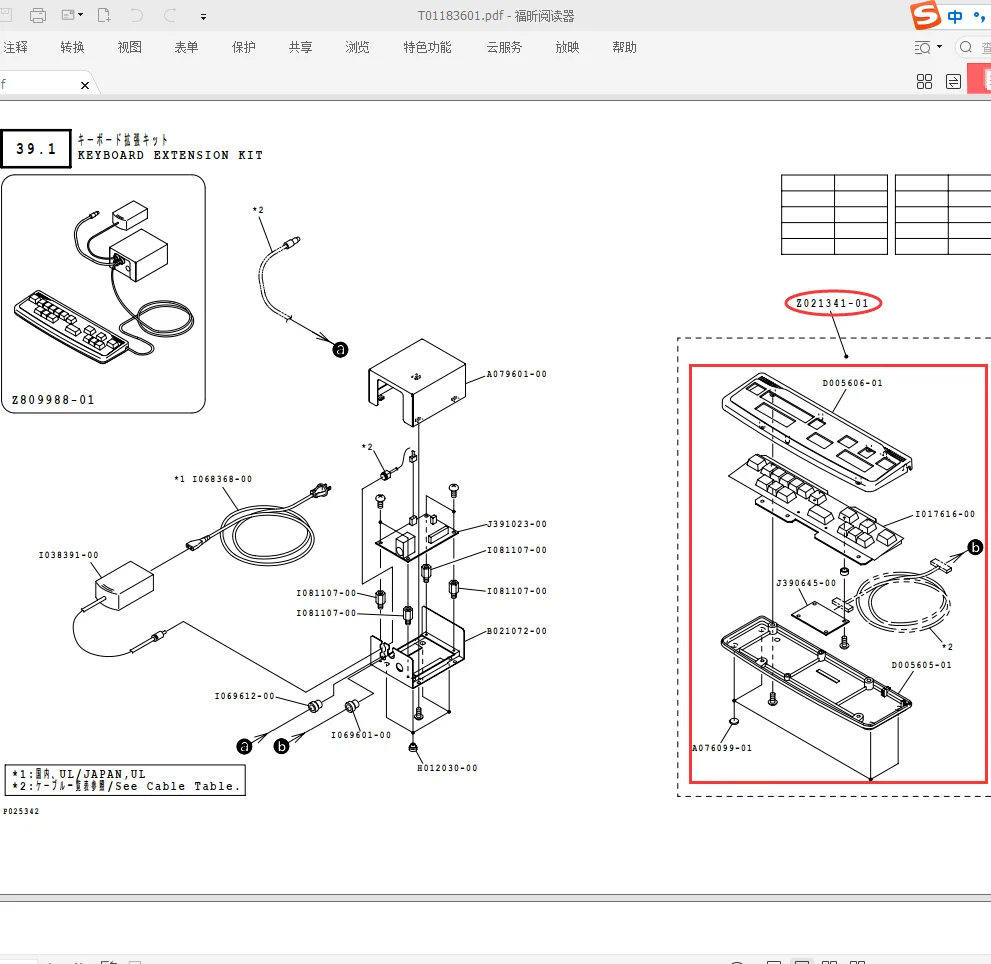Open the 视图 menu
This screenshot has width=991, height=964.
pos(130,47)
